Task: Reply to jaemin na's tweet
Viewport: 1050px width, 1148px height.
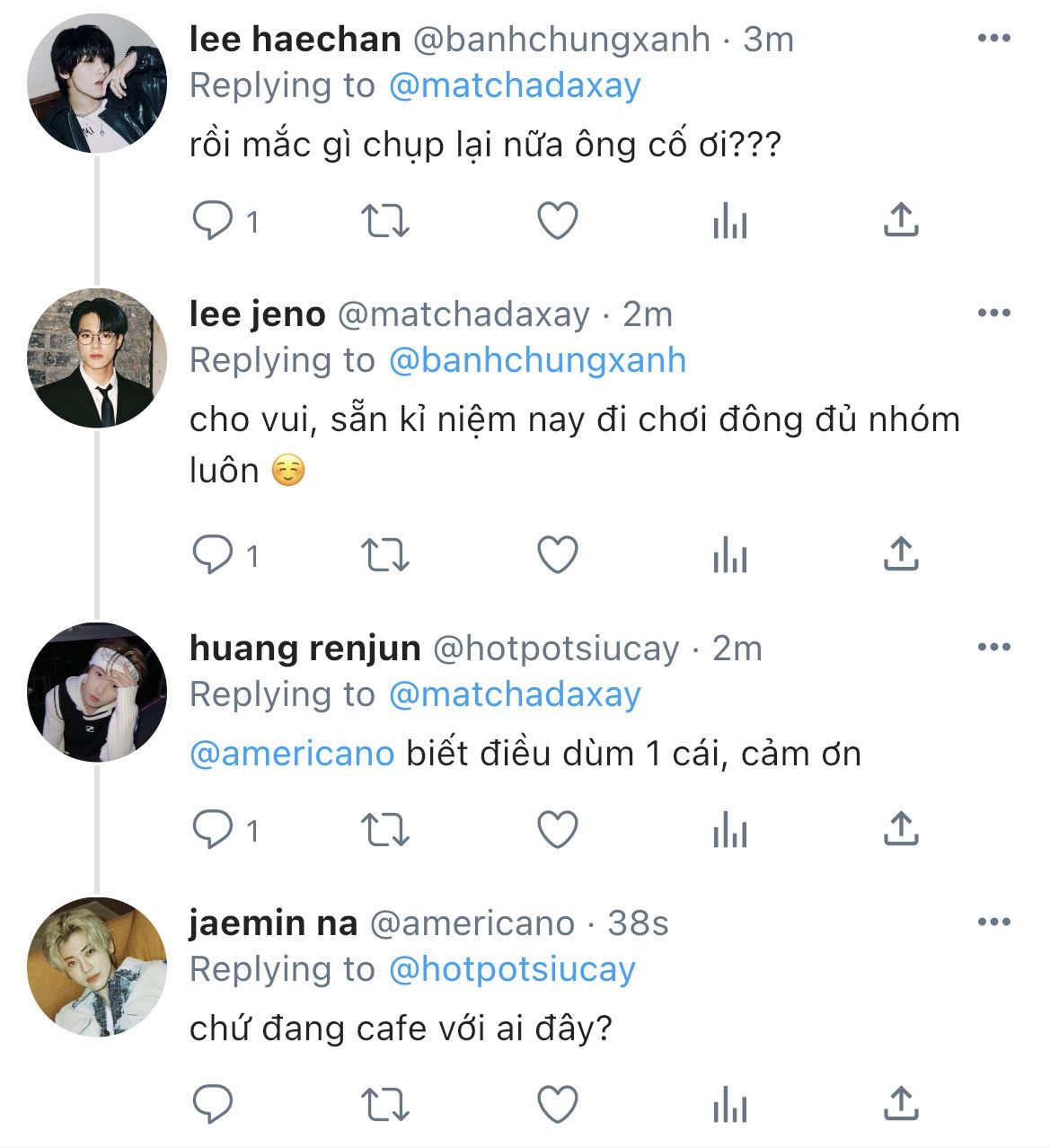Action: point(213,1103)
